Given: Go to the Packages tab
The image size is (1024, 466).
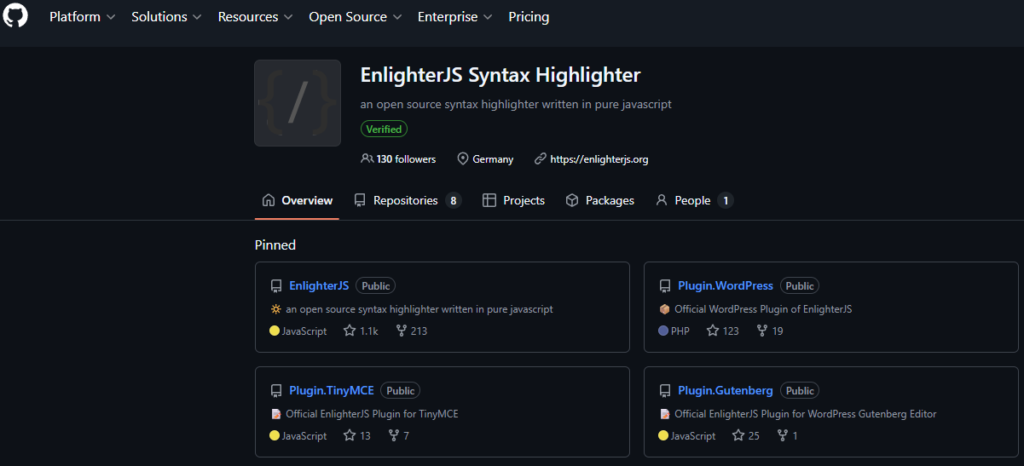Looking at the screenshot, I should pos(600,201).
